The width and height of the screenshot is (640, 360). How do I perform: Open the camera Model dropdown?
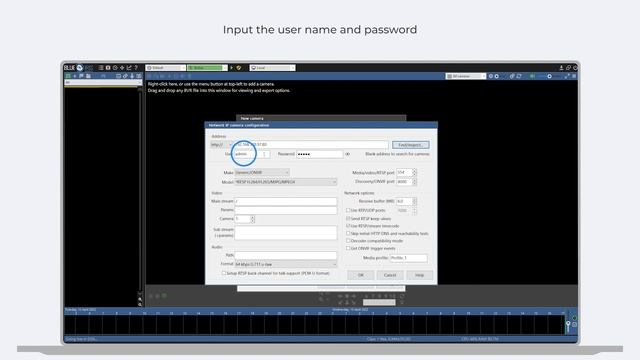tap(286, 182)
